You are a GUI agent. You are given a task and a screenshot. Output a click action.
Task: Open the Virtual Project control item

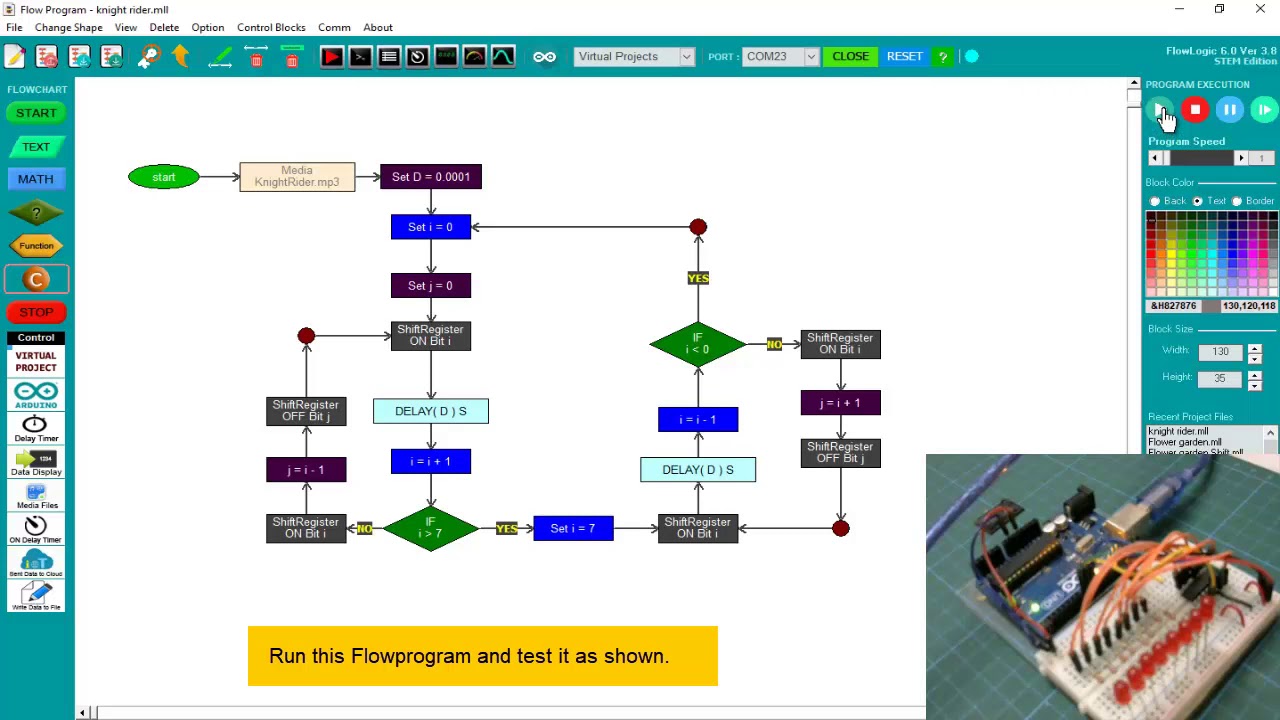[x=36, y=362]
